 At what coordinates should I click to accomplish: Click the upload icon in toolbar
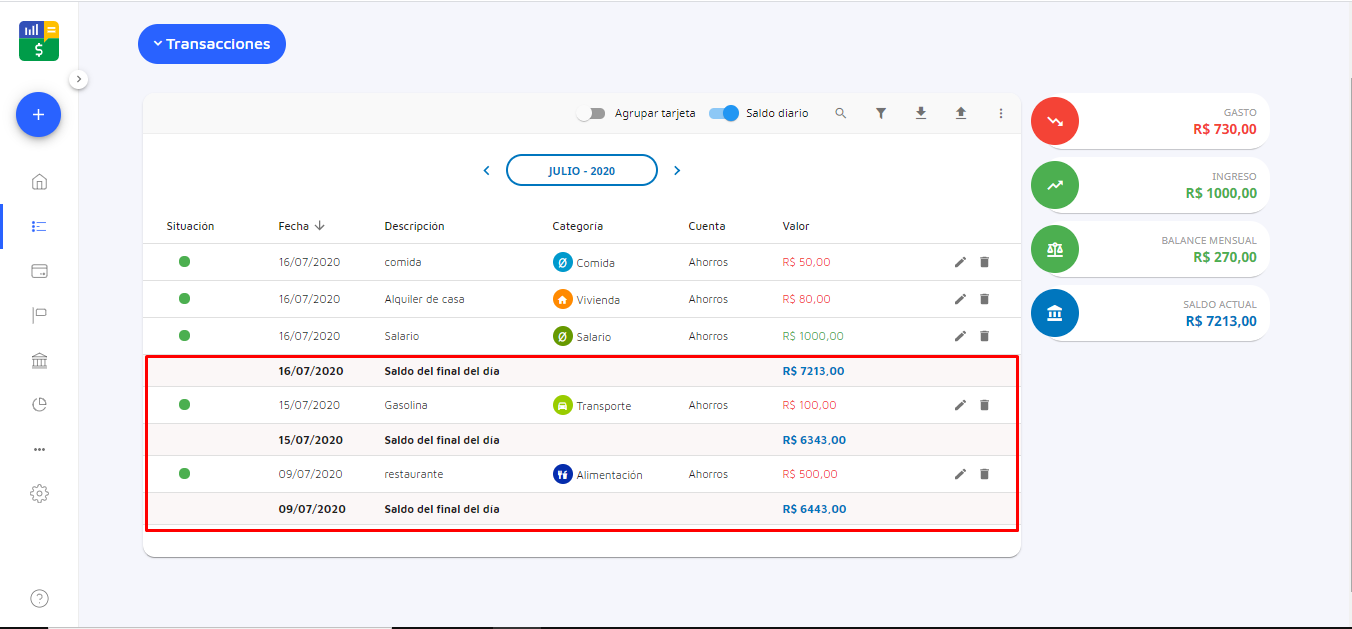[961, 114]
